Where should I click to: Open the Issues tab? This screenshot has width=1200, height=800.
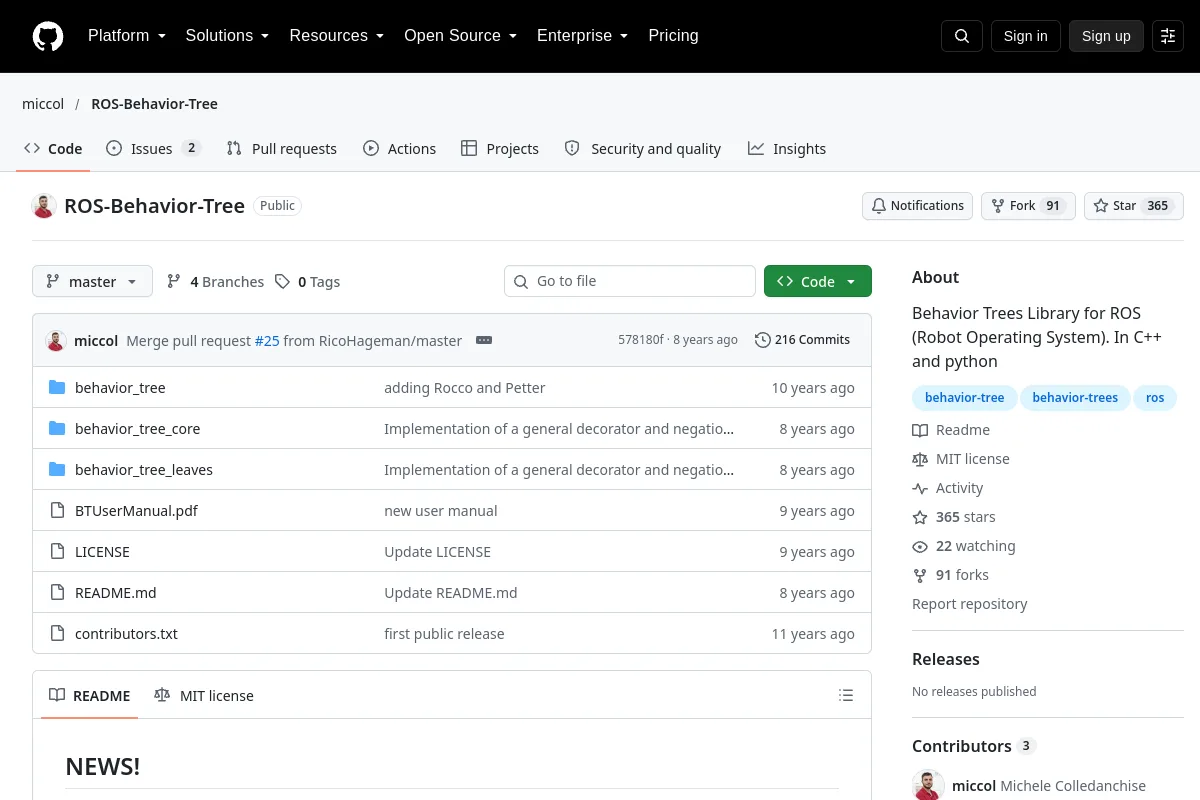pyautogui.click(x=154, y=149)
